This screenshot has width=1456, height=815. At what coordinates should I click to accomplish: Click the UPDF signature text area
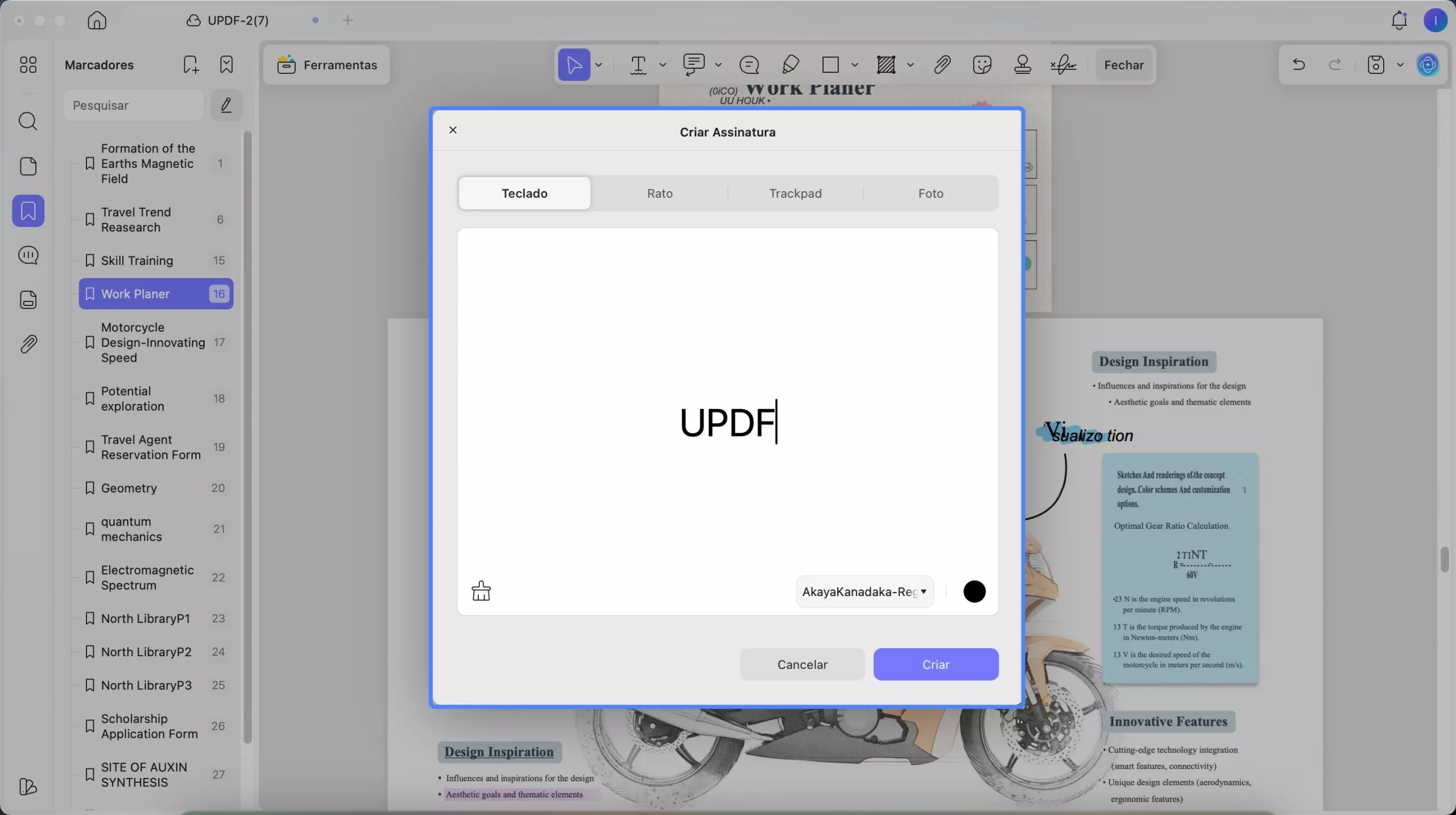(x=728, y=422)
